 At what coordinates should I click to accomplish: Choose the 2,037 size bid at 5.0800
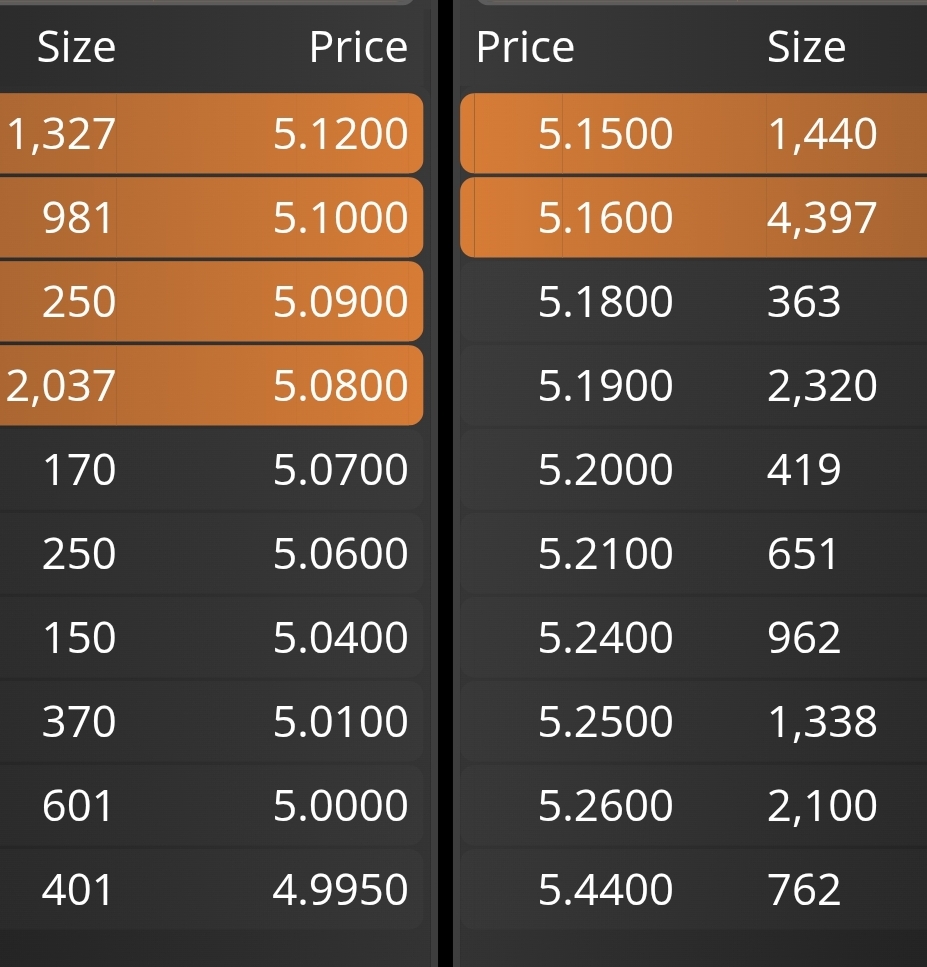[x=212, y=385]
